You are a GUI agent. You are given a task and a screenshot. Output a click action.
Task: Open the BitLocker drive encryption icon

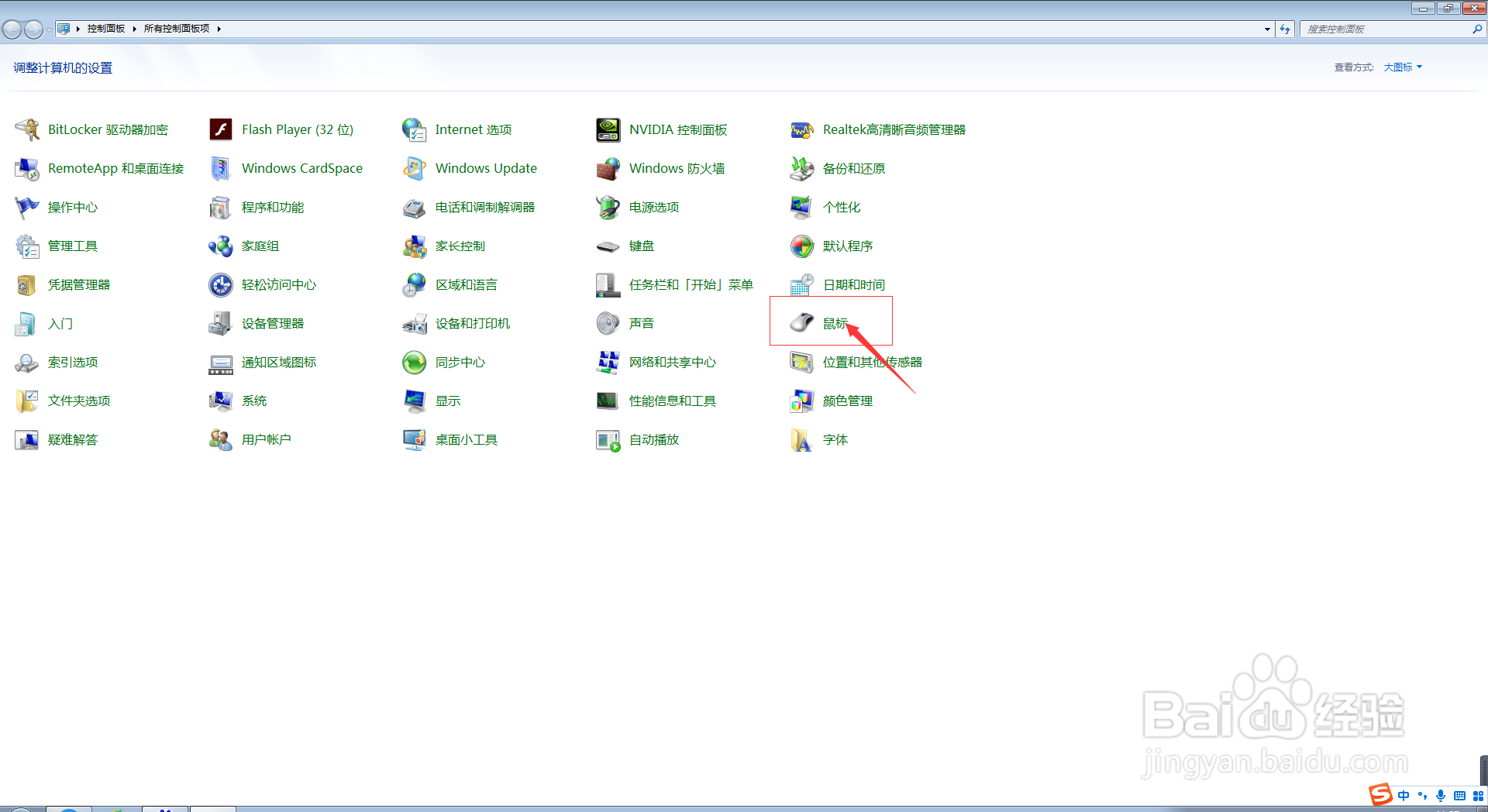tap(27, 129)
